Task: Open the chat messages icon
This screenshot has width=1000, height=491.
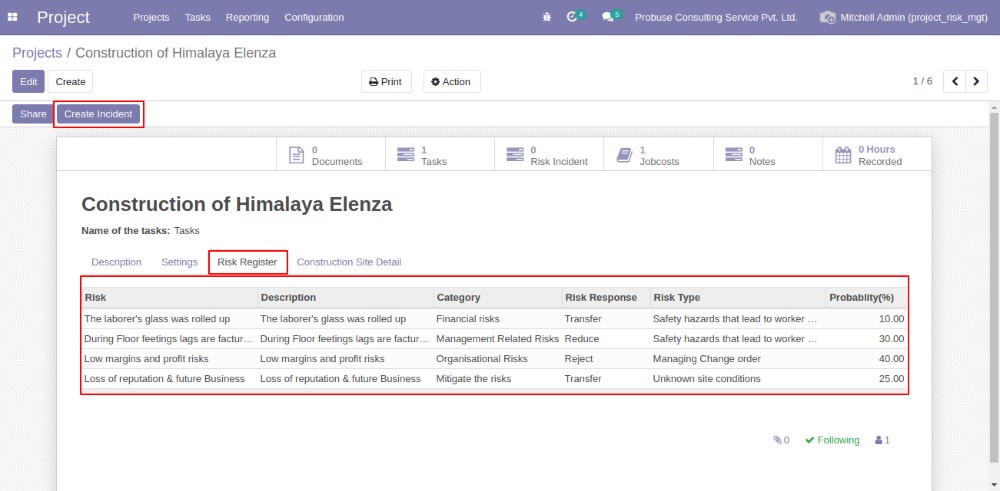Action: tap(609, 17)
